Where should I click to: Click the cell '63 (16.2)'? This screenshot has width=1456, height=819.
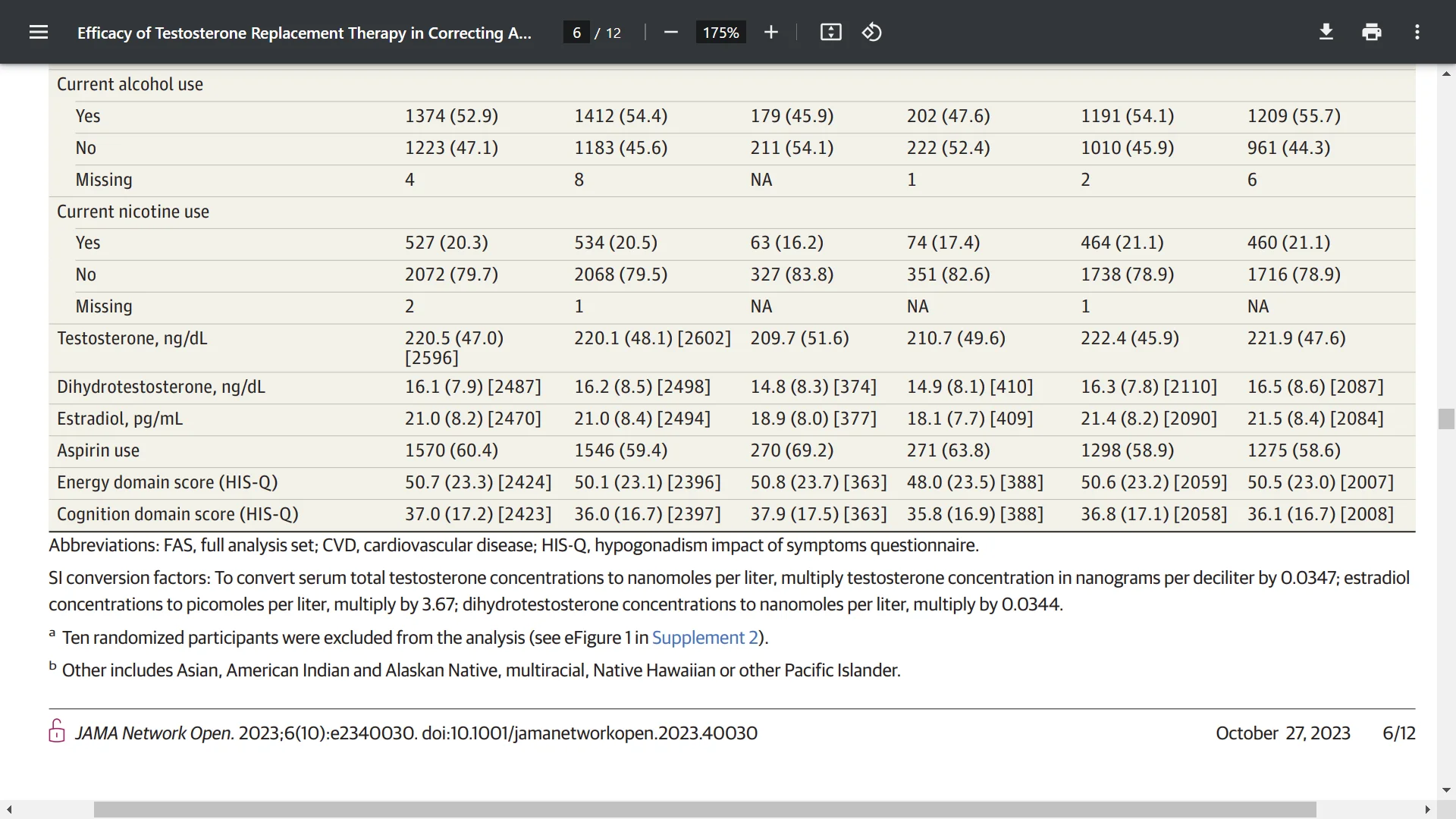786,243
